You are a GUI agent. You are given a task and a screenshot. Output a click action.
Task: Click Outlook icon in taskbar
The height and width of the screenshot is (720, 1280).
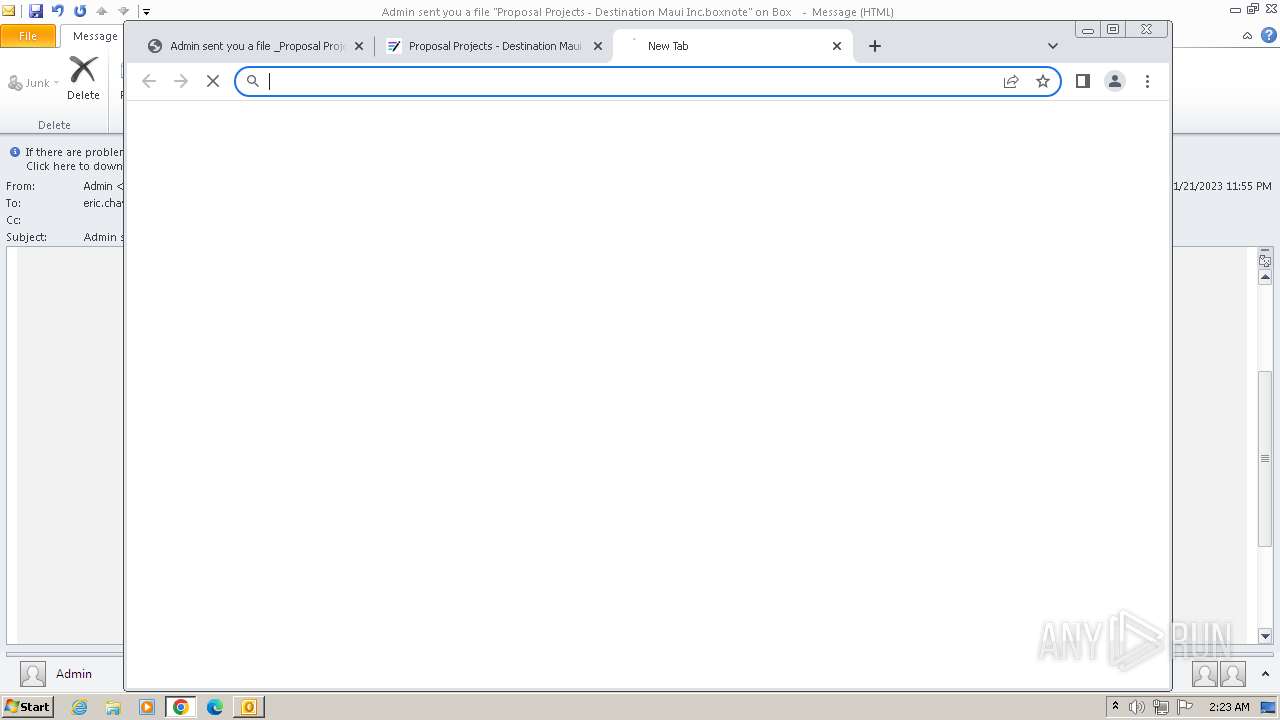point(249,707)
